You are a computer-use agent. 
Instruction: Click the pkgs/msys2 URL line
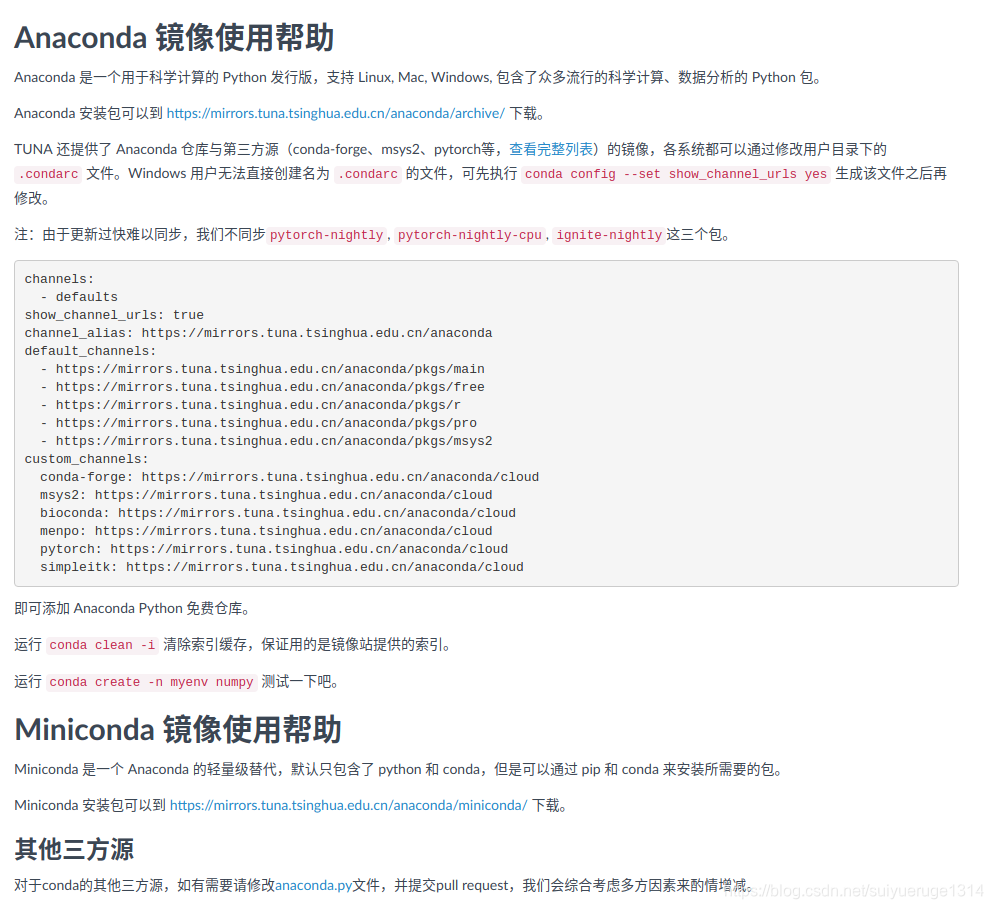[x=266, y=441]
